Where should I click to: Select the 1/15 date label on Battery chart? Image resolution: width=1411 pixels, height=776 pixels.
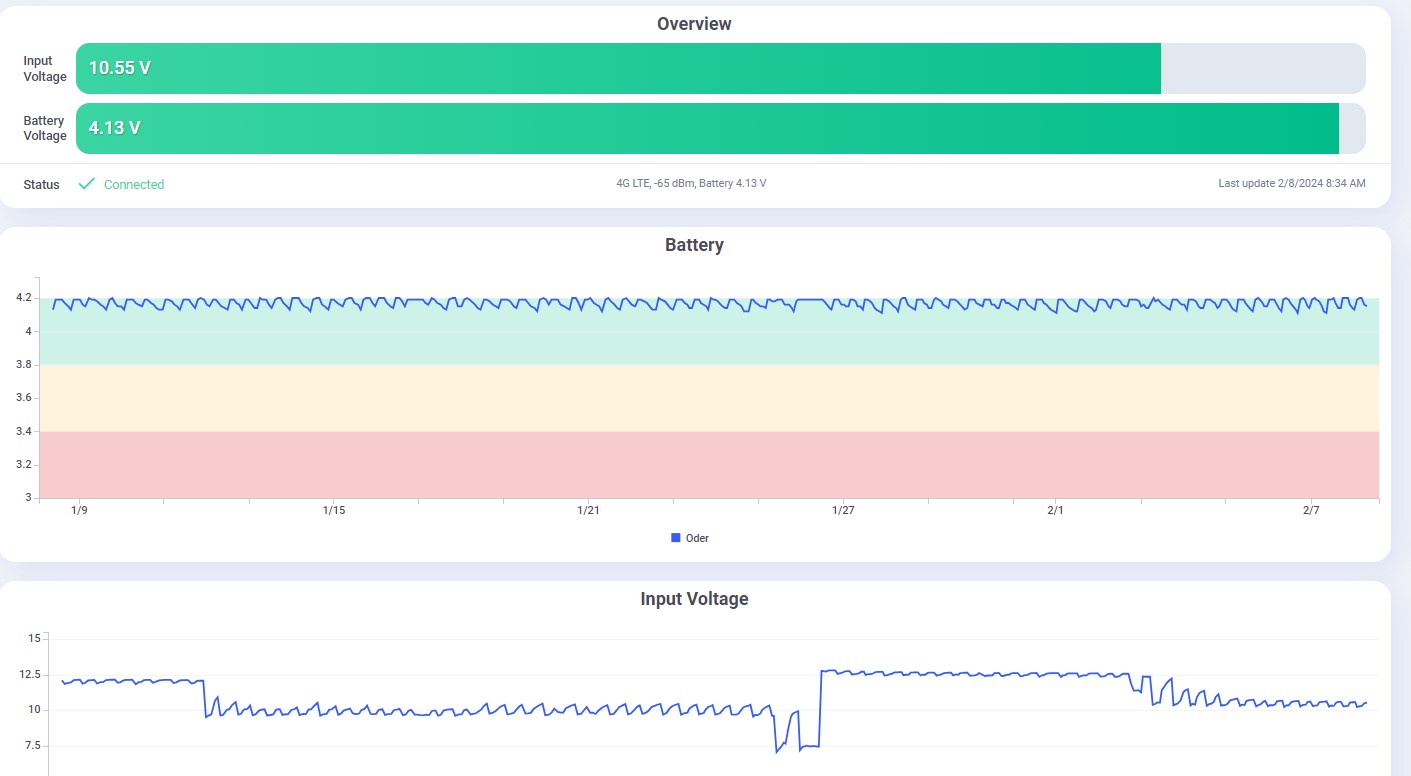click(334, 511)
